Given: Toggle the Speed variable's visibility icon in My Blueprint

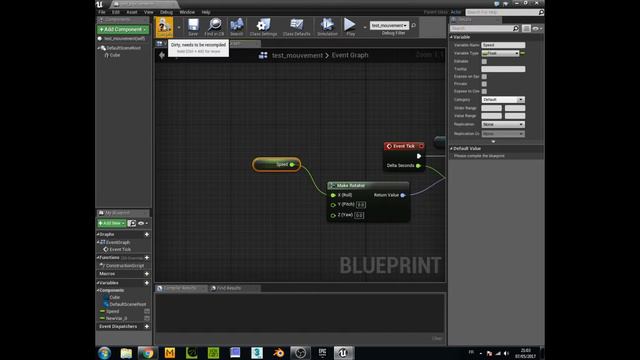Looking at the screenshot, I should click(147, 311).
